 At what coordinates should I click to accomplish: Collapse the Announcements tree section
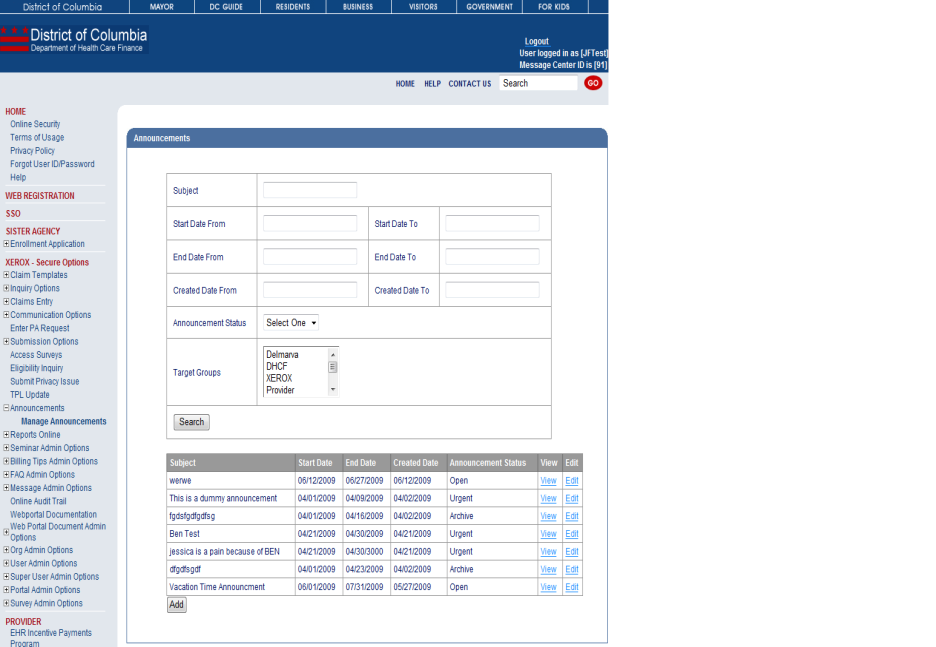(x=7, y=408)
